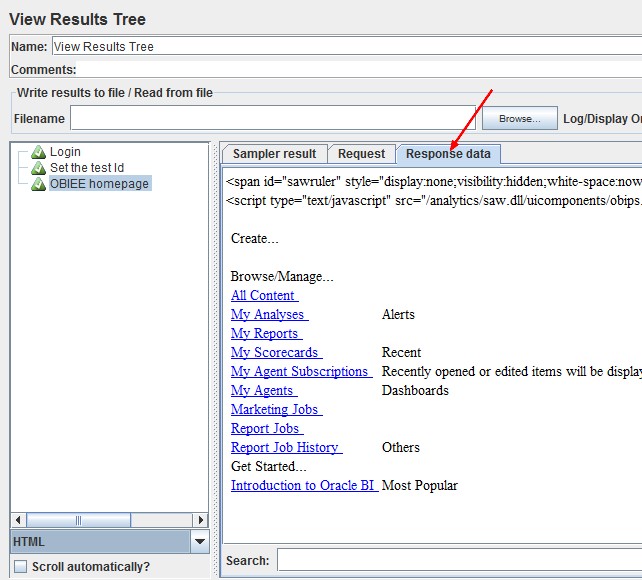
Task: Select the OBIEE homepage result
Action: click(99, 184)
